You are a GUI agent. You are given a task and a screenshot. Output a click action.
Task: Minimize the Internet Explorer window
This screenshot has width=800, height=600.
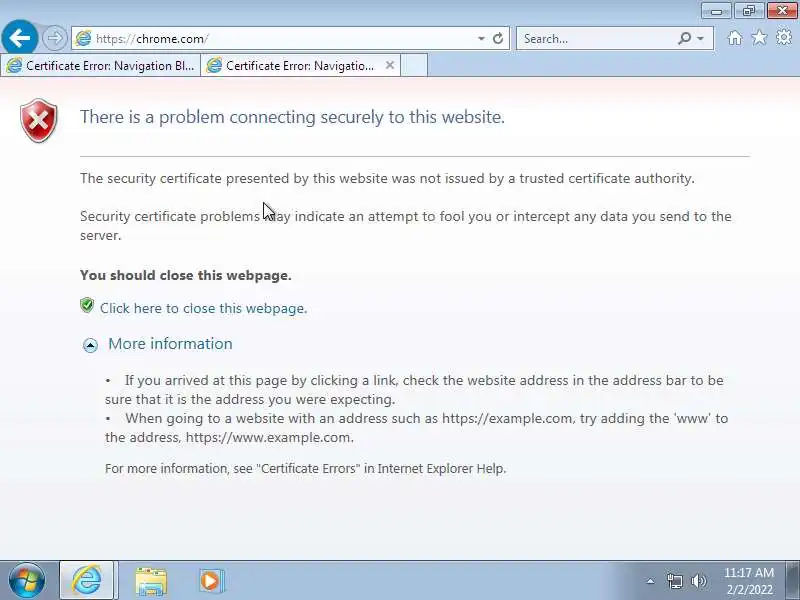pos(716,11)
